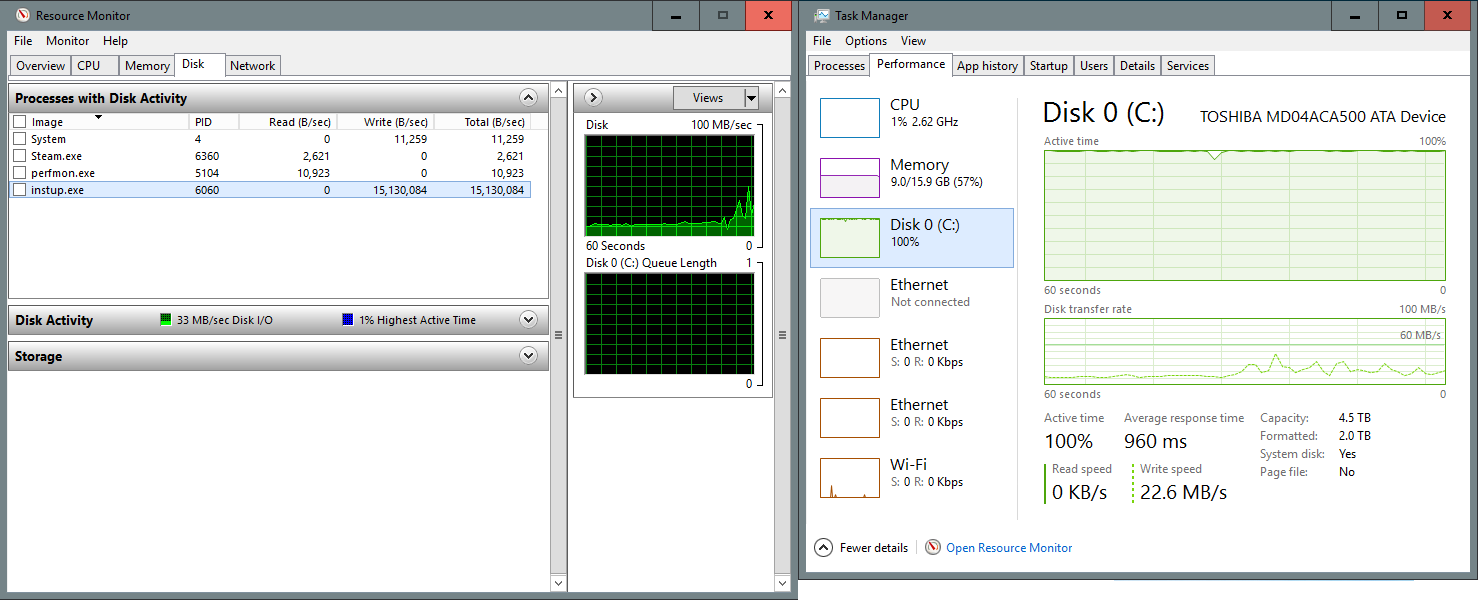Select first Ethernet Not connected item
This screenshot has height=601, width=1478.
coord(911,298)
